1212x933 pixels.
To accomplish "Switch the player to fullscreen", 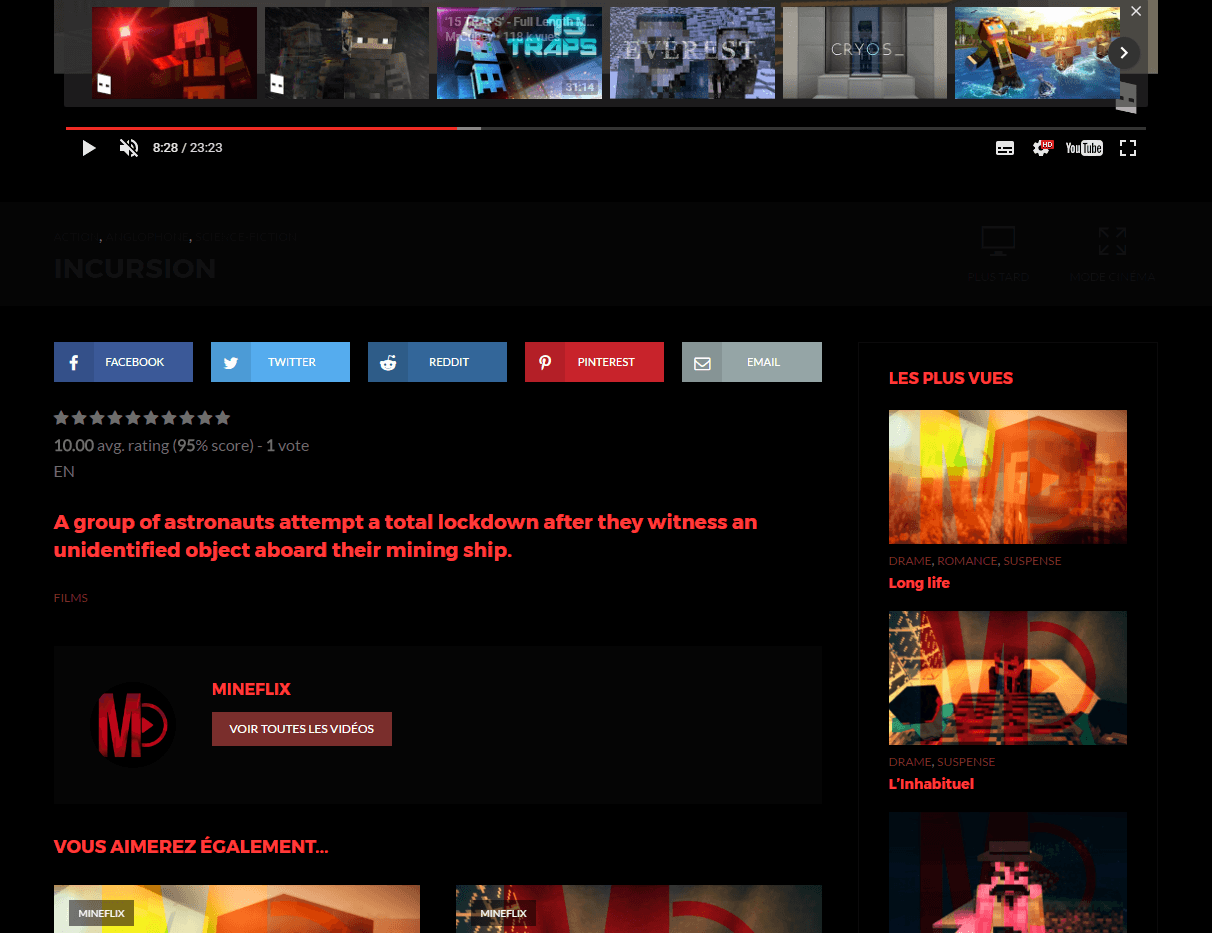I will point(1128,148).
